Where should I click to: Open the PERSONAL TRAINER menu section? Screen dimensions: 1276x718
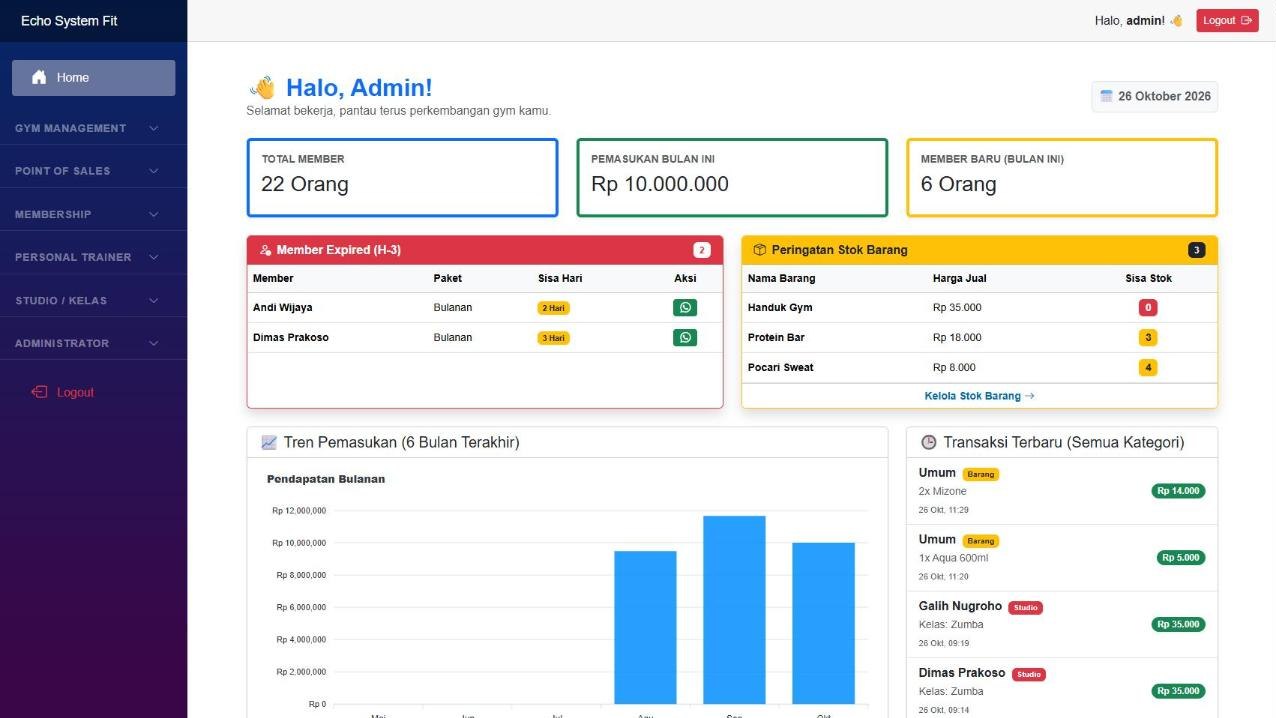(x=93, y=257)
